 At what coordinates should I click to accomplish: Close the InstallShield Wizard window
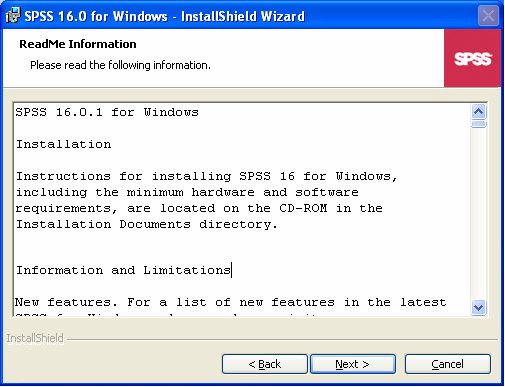click(x=488, y=16)
